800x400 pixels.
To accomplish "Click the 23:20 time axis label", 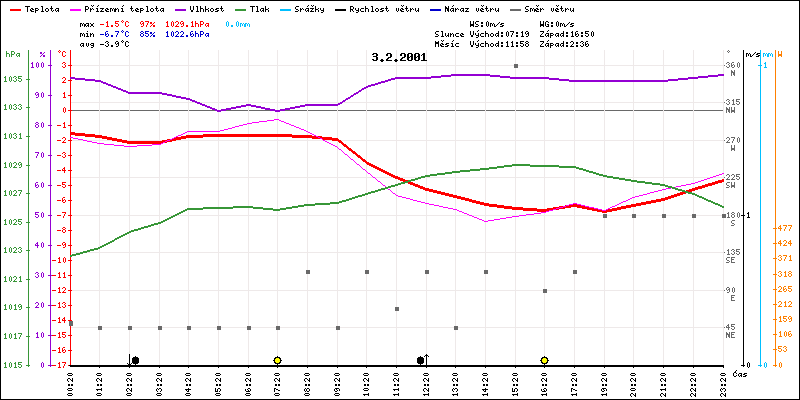I will click(723, 383).
